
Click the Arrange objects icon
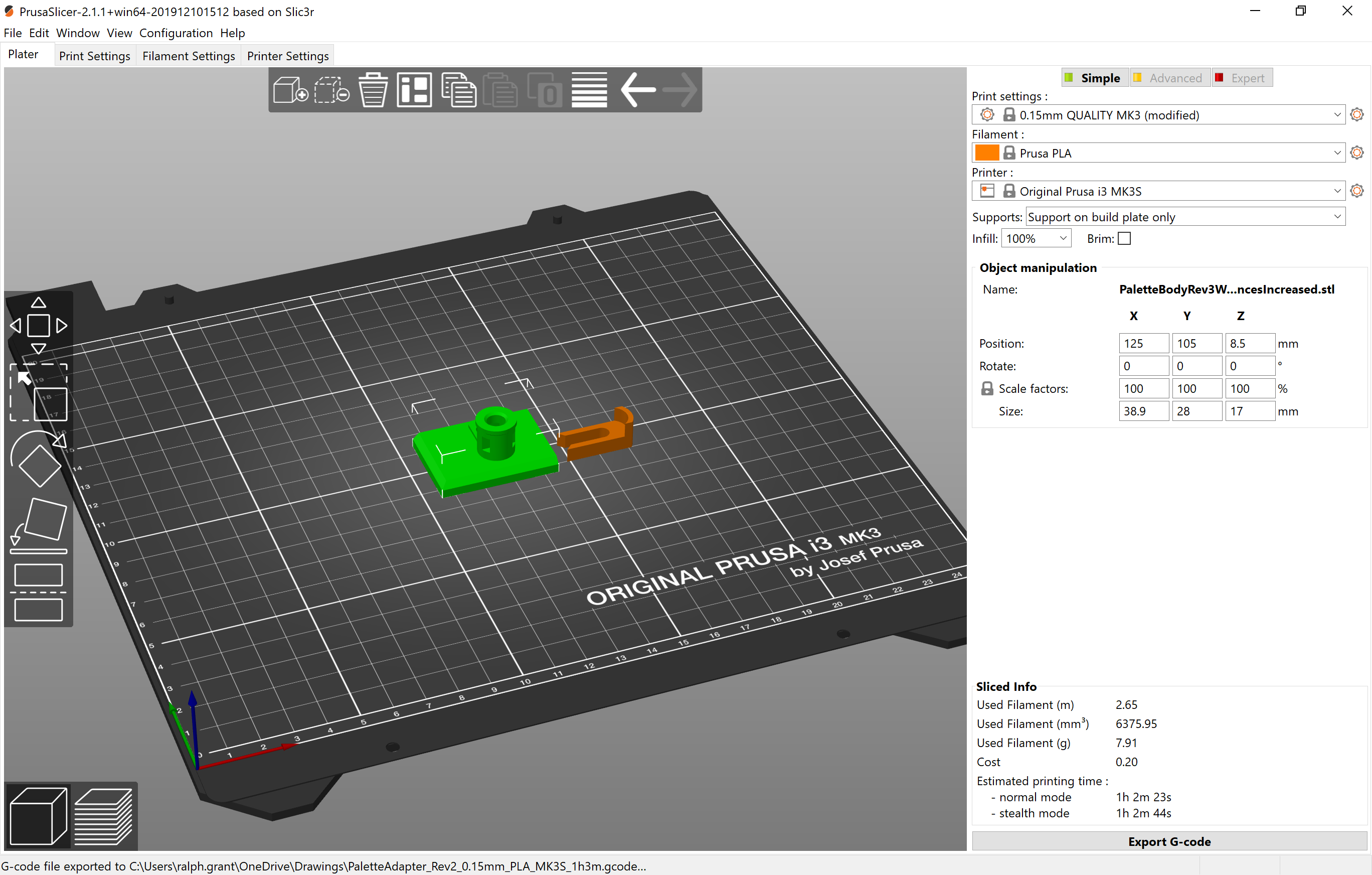(x=414, y=89)
